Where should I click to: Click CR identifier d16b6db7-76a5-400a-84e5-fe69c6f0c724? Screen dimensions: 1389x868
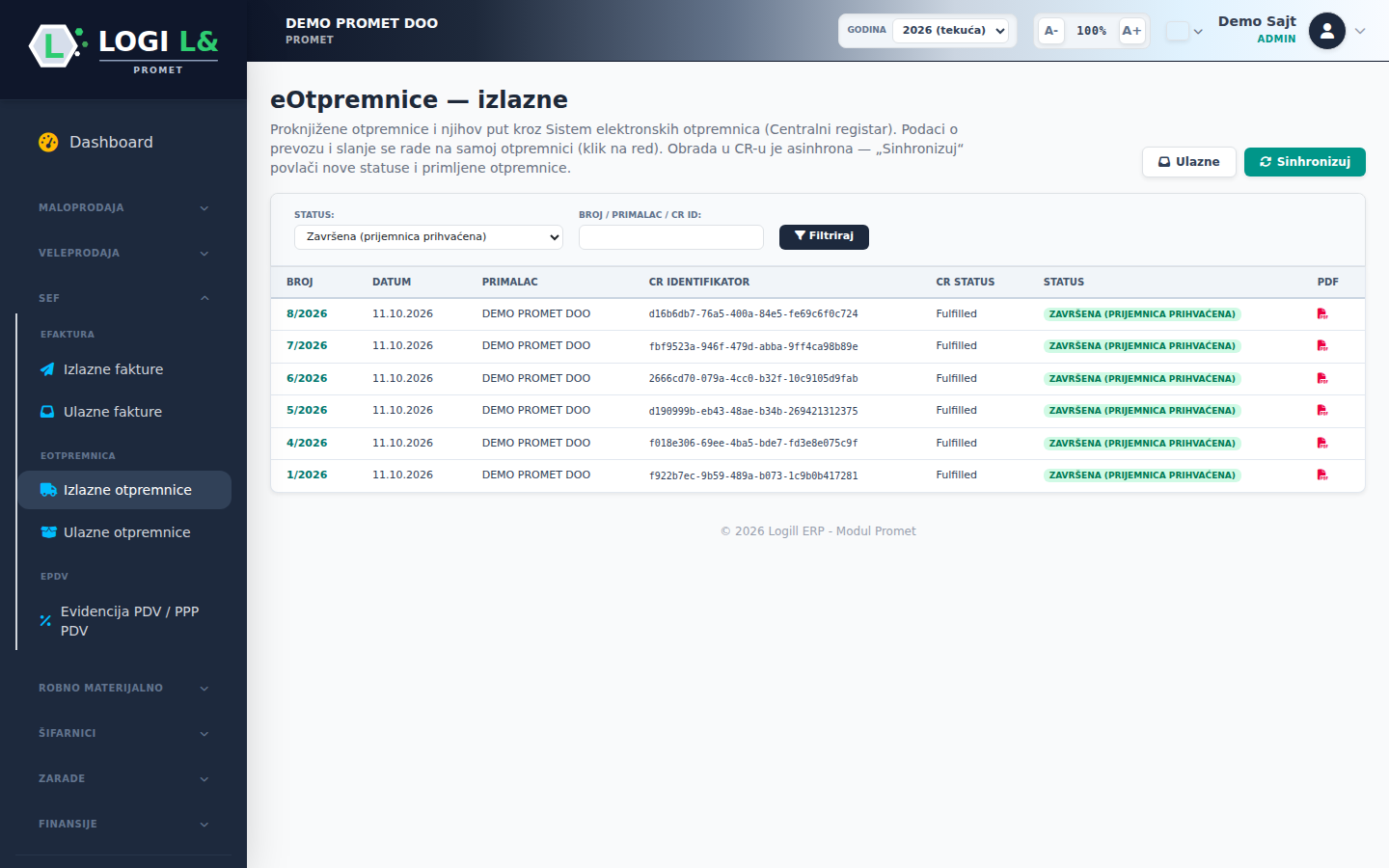point(753,314)
